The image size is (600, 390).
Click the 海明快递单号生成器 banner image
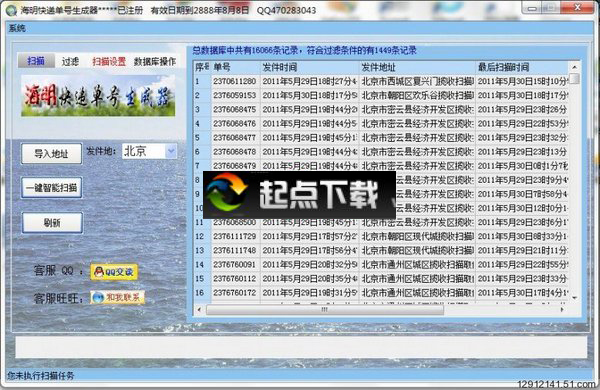coord(98,96)
